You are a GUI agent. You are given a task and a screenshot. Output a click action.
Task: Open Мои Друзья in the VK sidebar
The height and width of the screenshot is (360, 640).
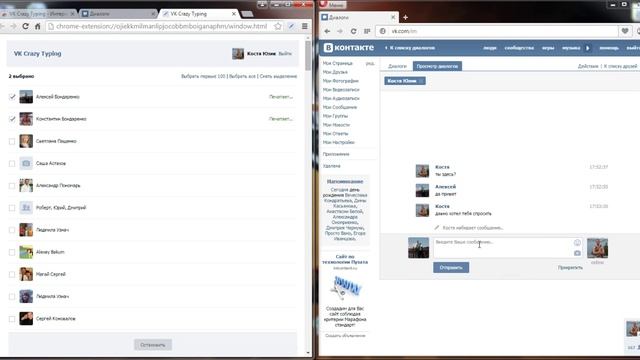[x=335, y=72]
